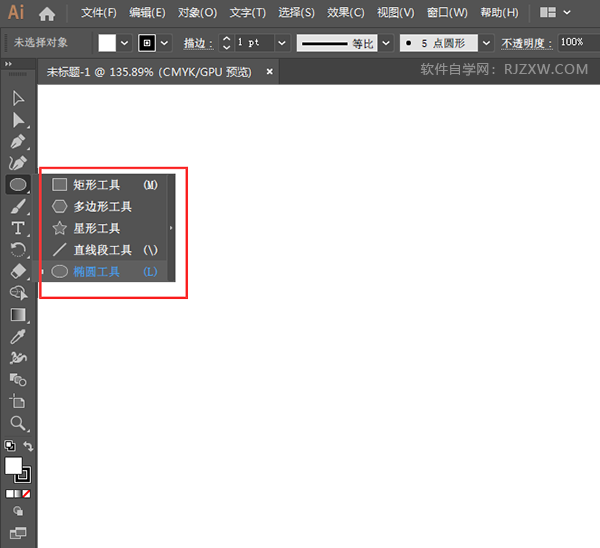Change the screen mode
This screenshot has height=548, width=600.
point(18,533)
